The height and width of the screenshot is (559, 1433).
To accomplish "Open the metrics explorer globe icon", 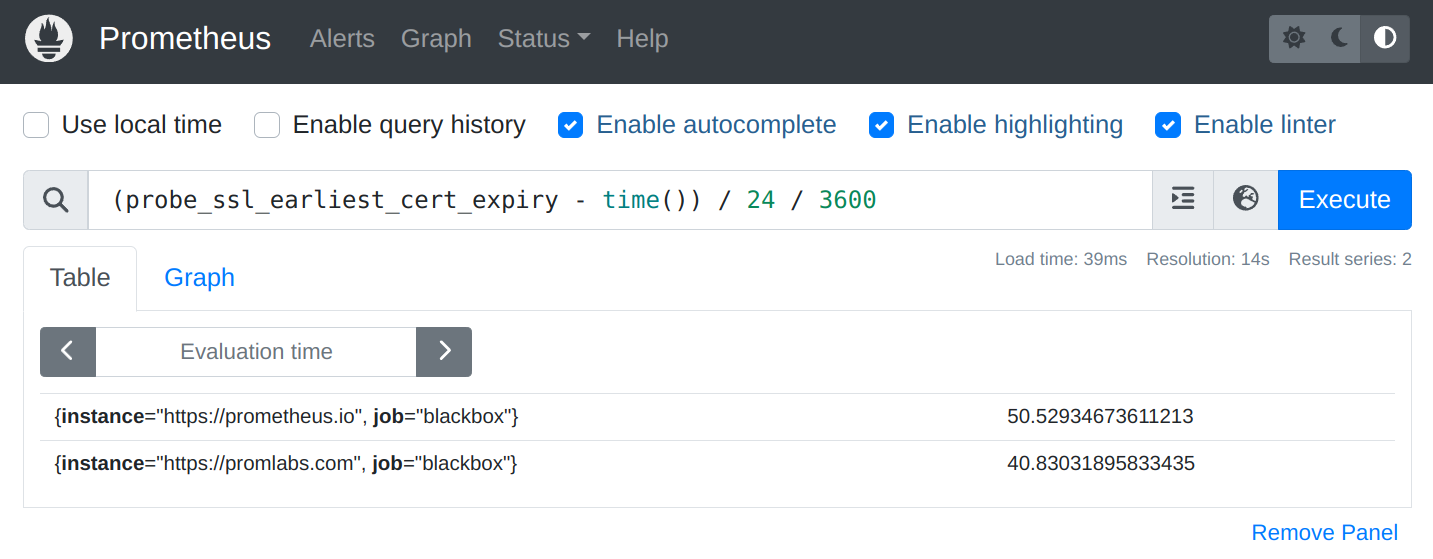I will point(1246,200).
